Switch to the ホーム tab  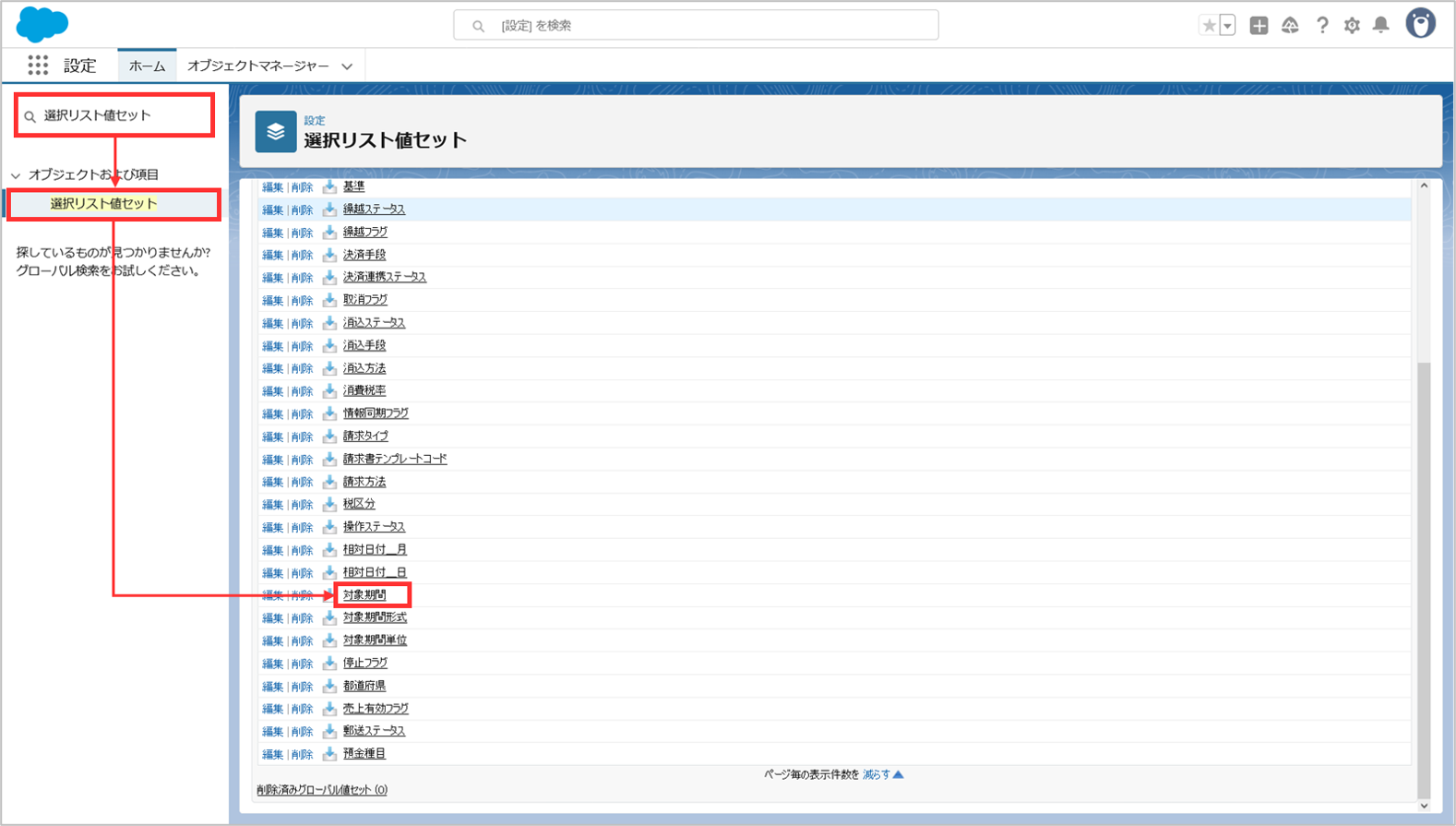click(x=147, y=66)
